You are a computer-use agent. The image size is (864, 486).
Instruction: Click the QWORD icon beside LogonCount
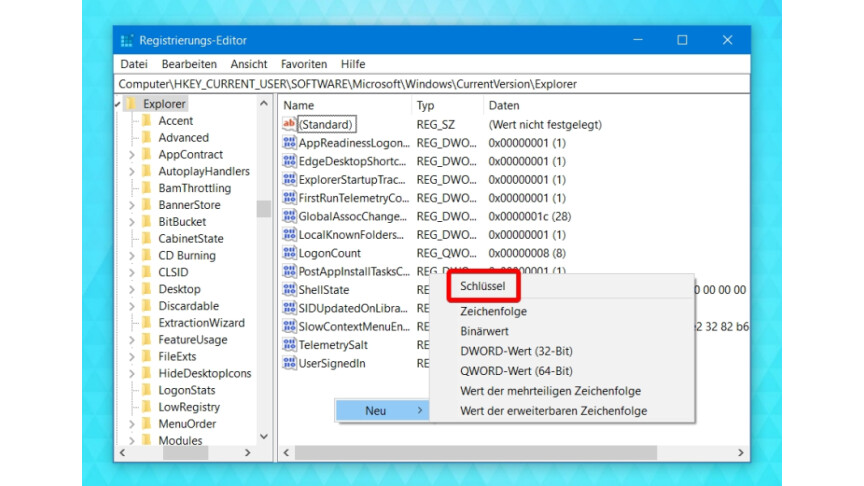coord(289,253)
